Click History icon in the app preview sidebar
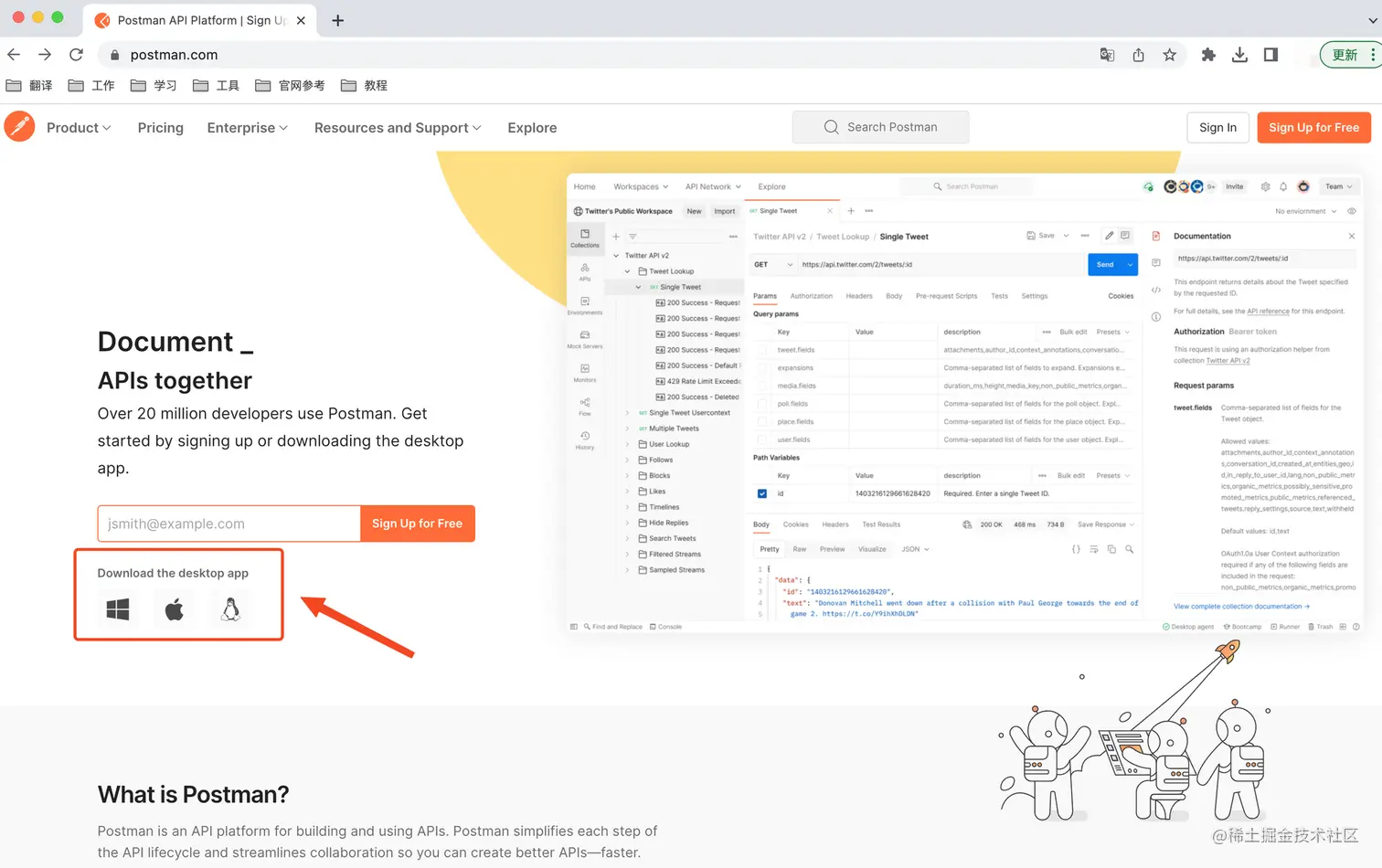 [x=585, y=440]
